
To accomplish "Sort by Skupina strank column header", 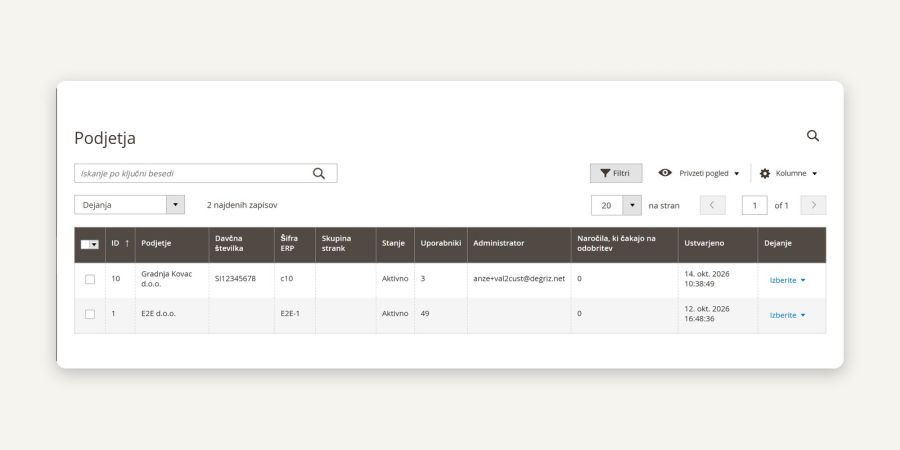I will pyautogui.click(x=346, y=243).
